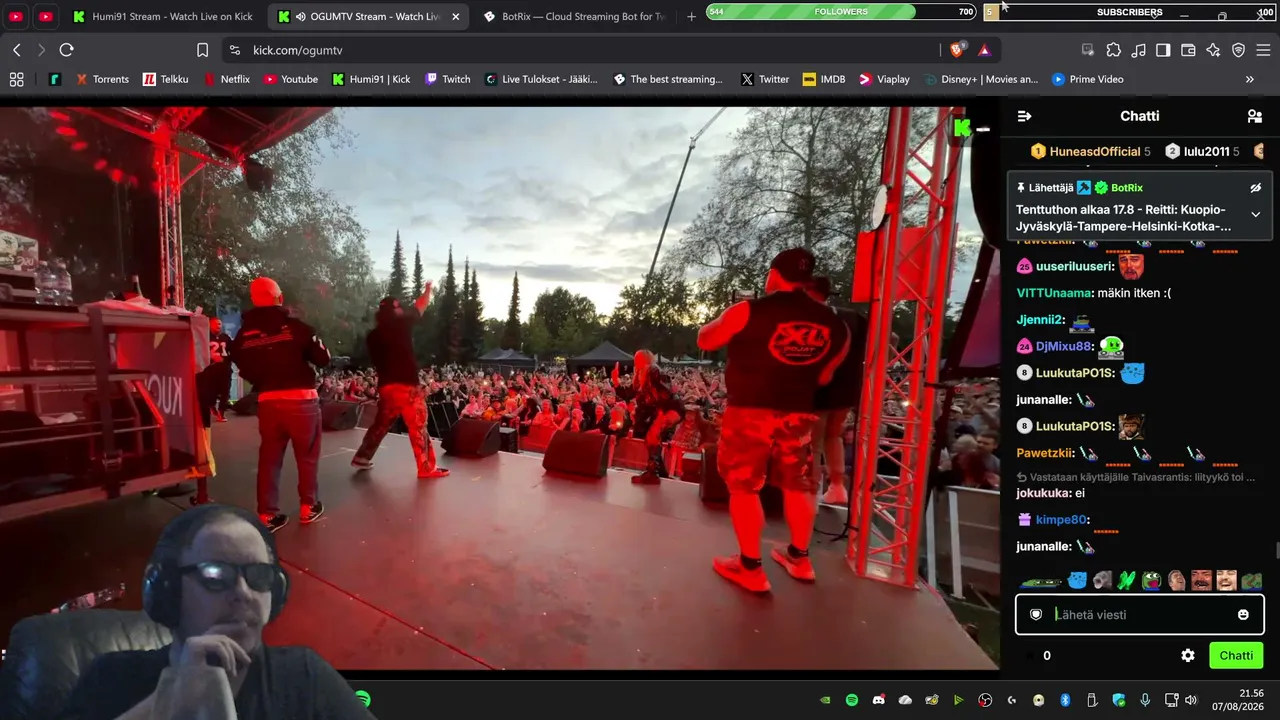The image size is (1280, 720).
Task: Open Telkku bookmark
Action: 165,79
